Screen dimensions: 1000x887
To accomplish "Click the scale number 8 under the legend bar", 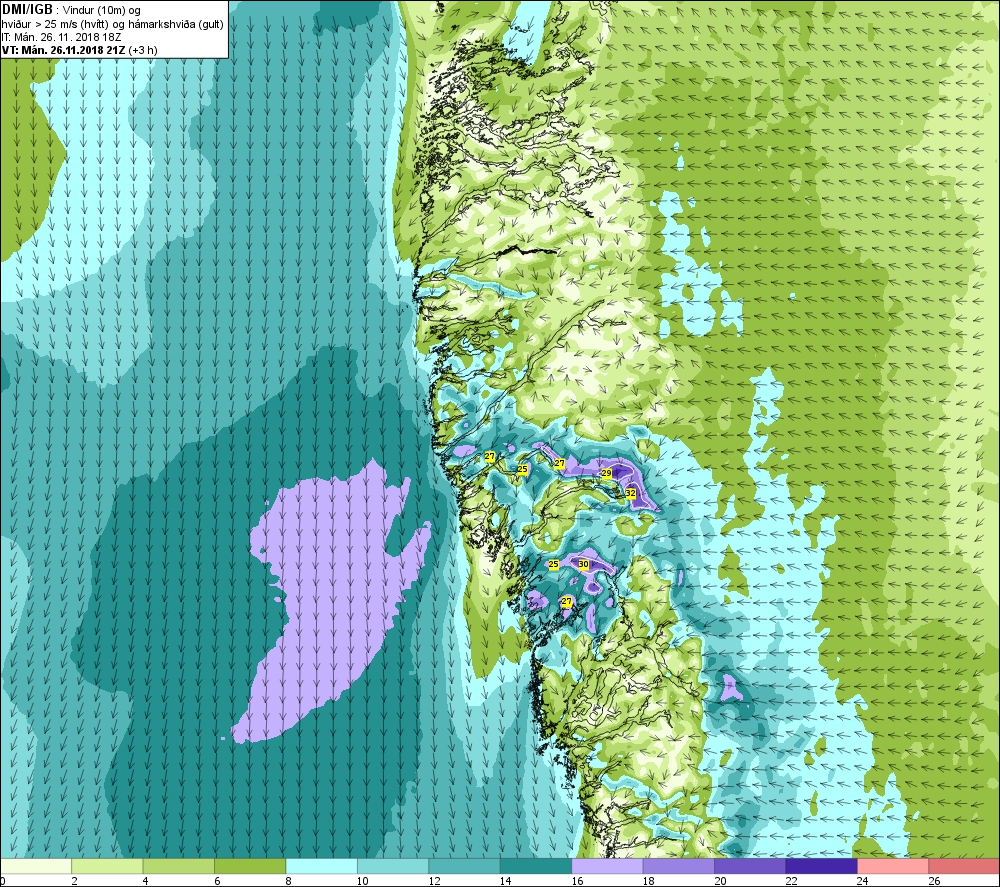I will (x=289, y=881).
